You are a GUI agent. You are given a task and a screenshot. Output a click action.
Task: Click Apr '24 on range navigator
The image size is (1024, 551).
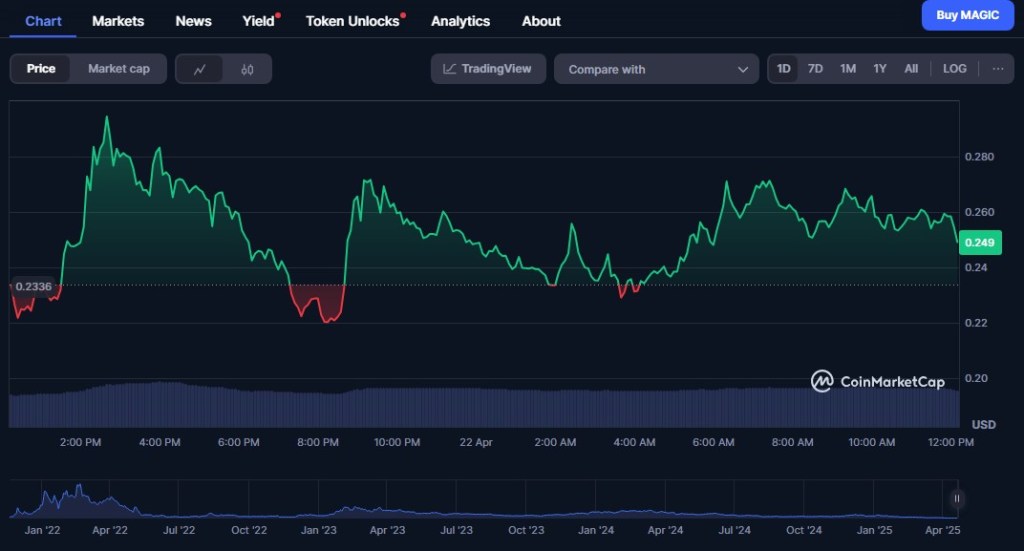[x=665, y=530]
